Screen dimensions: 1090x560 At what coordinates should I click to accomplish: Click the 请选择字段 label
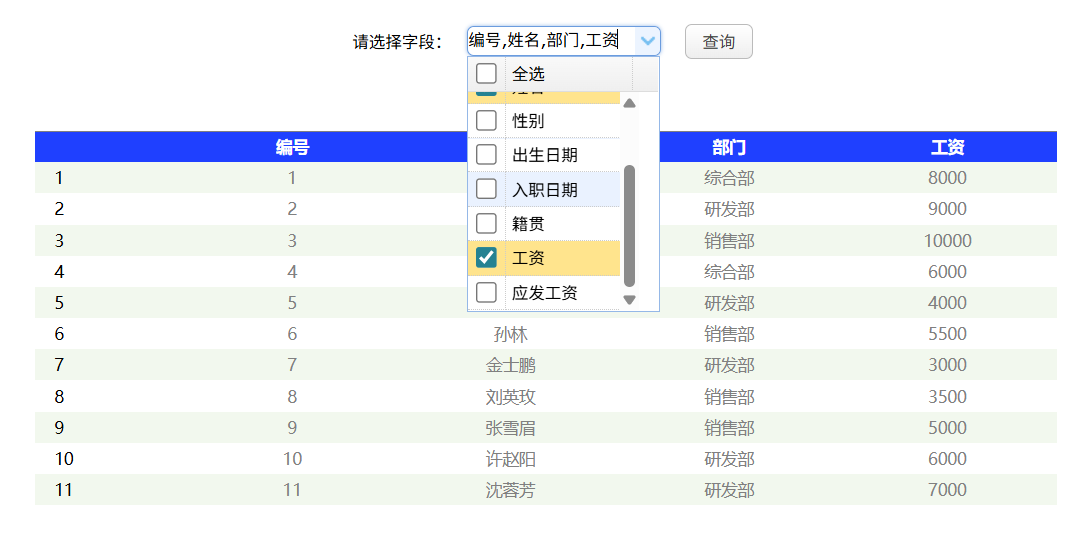click(398, 42)
